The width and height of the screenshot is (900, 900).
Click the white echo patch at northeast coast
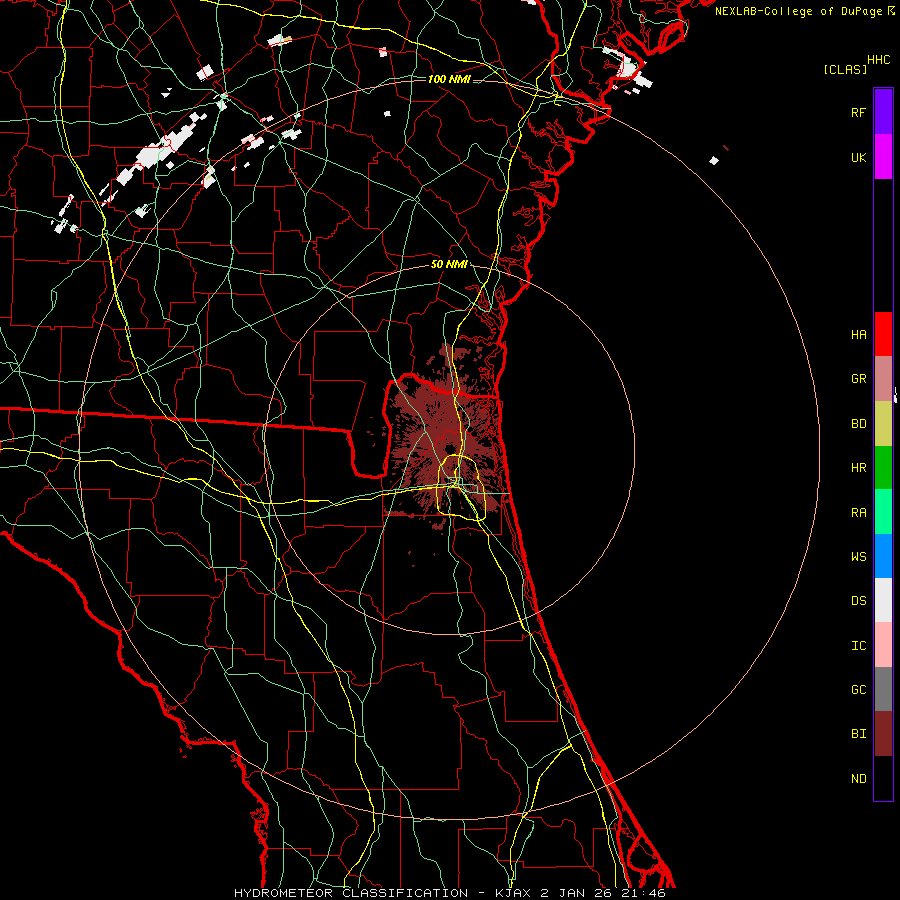pyautogui.click(x=627, y=69)
